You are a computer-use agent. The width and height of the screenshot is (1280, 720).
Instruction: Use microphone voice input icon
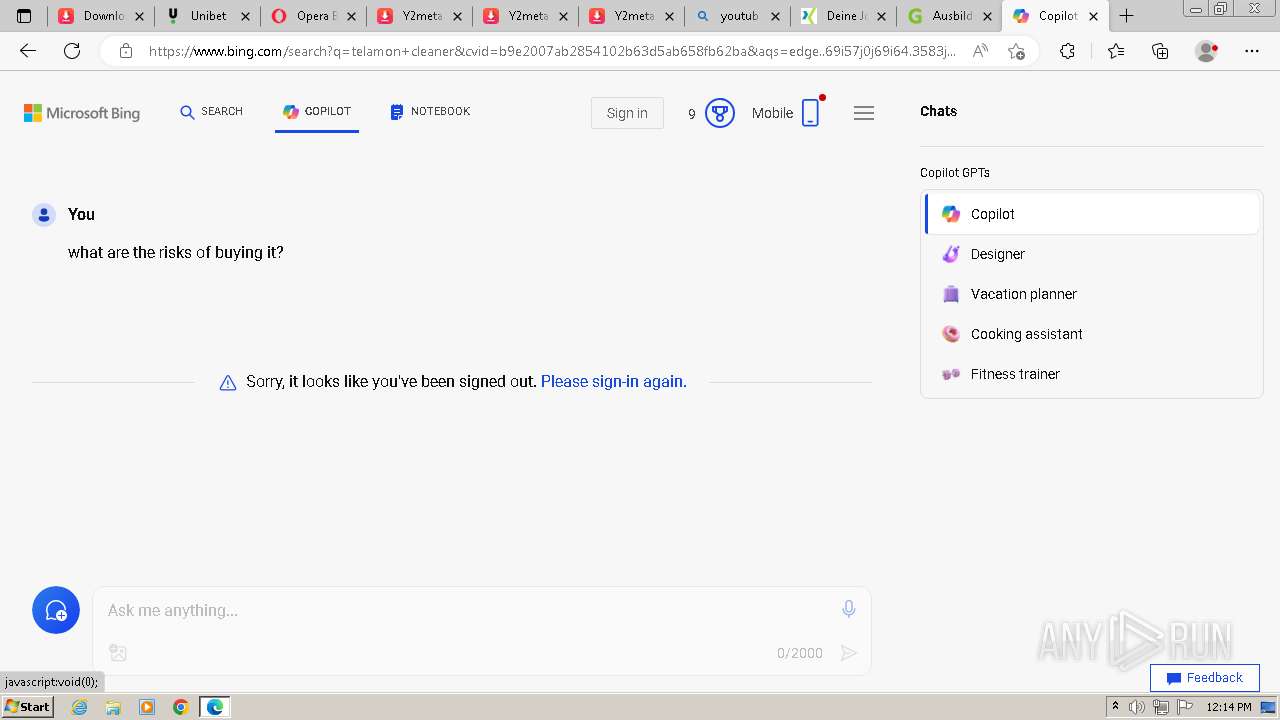pos(849,609)
